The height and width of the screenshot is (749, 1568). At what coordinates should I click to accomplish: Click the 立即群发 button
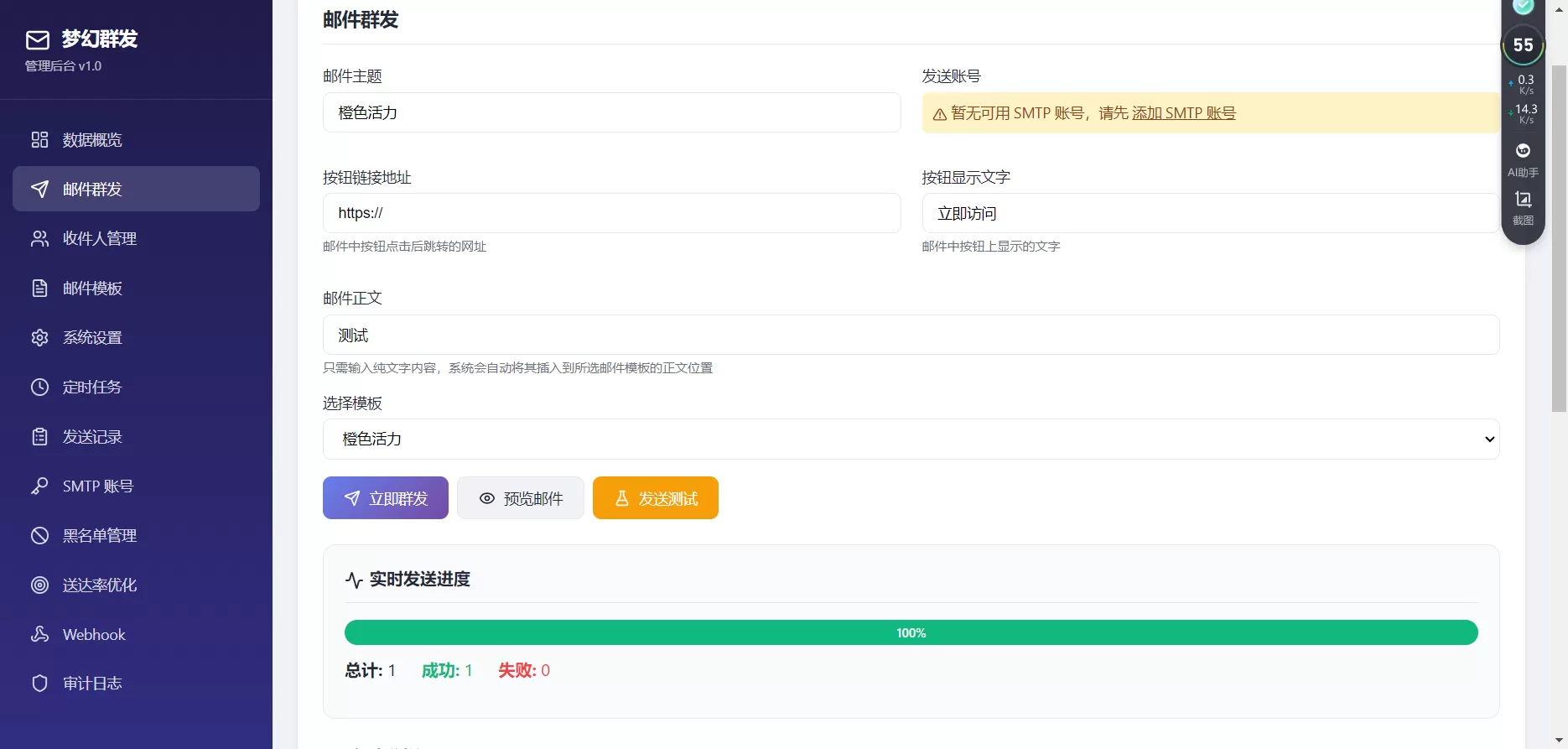pyautogui.click(x=386, y=498)
